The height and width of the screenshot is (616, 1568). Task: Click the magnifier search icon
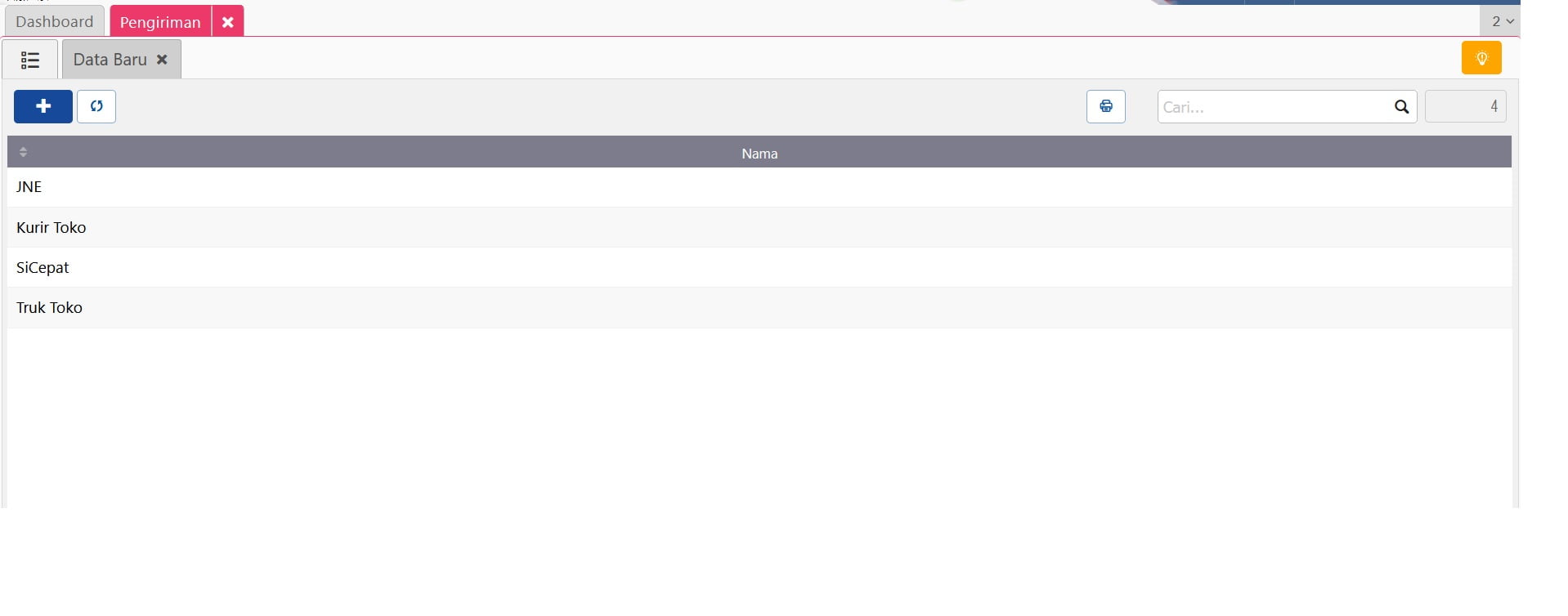pos(1401,107)
